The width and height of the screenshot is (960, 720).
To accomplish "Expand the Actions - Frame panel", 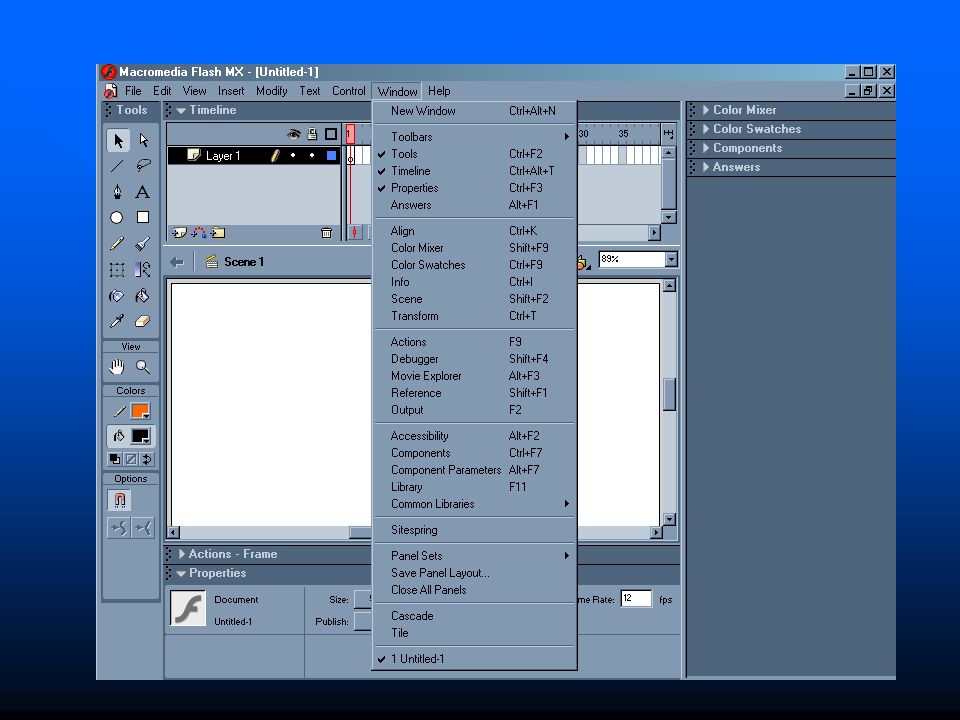I will (181, 554).
